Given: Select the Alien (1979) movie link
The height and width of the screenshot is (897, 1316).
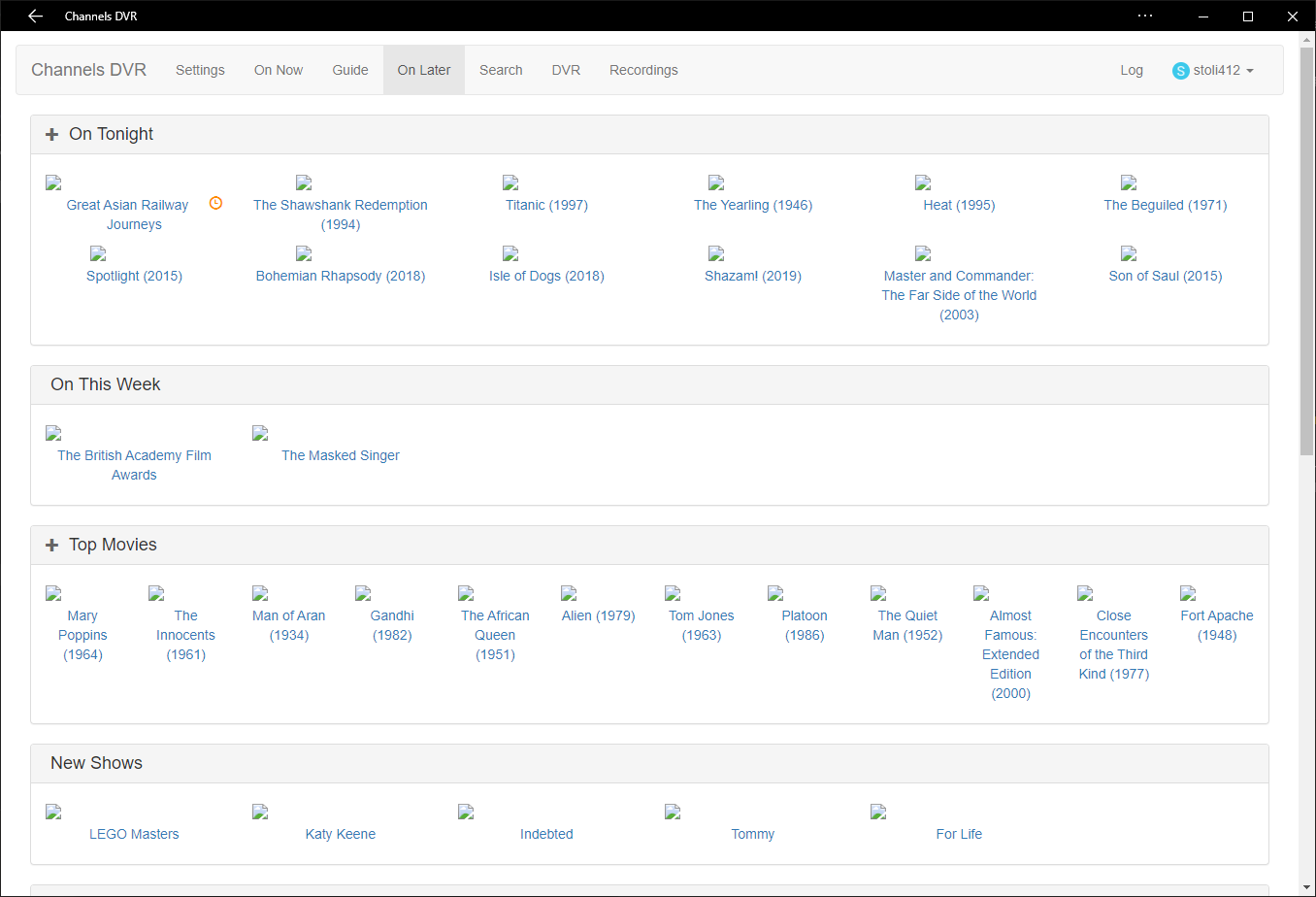Looking at the screenshot, I should 598,615.
